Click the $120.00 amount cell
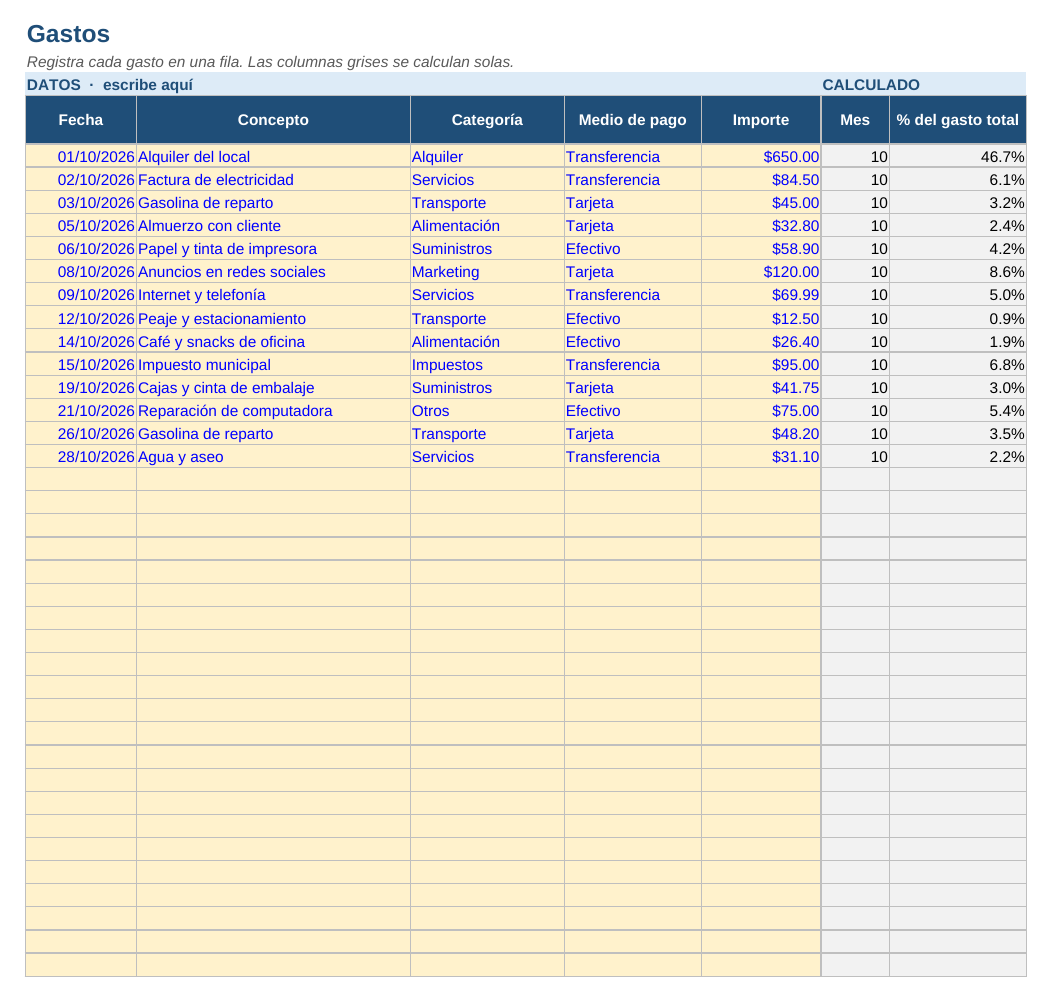Image resolution: width=1051 pixels, height=1001 pixels. tap(761, 272)
